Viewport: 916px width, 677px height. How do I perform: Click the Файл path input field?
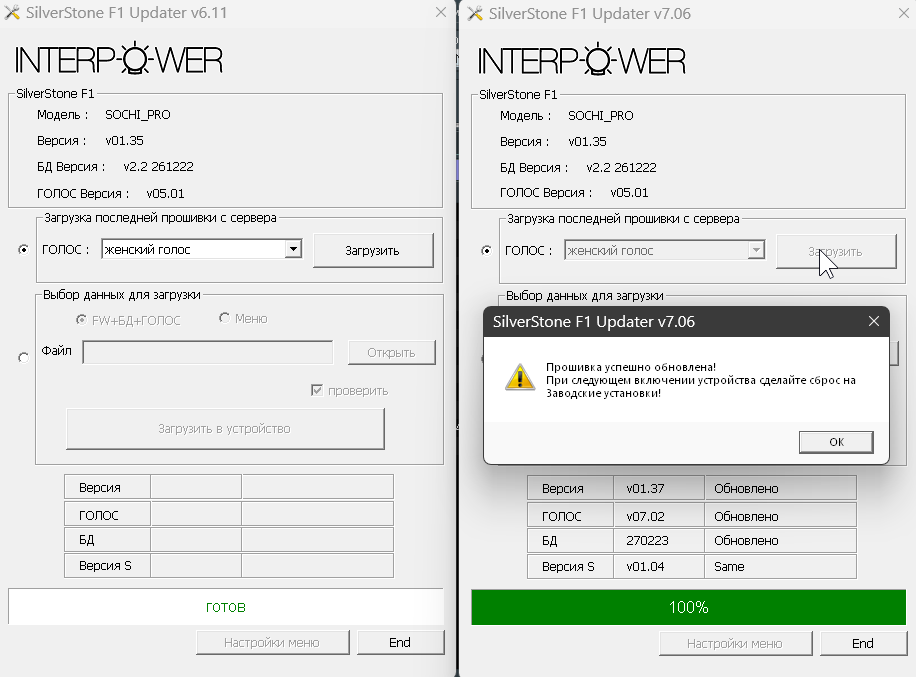(x=207, y=352)
